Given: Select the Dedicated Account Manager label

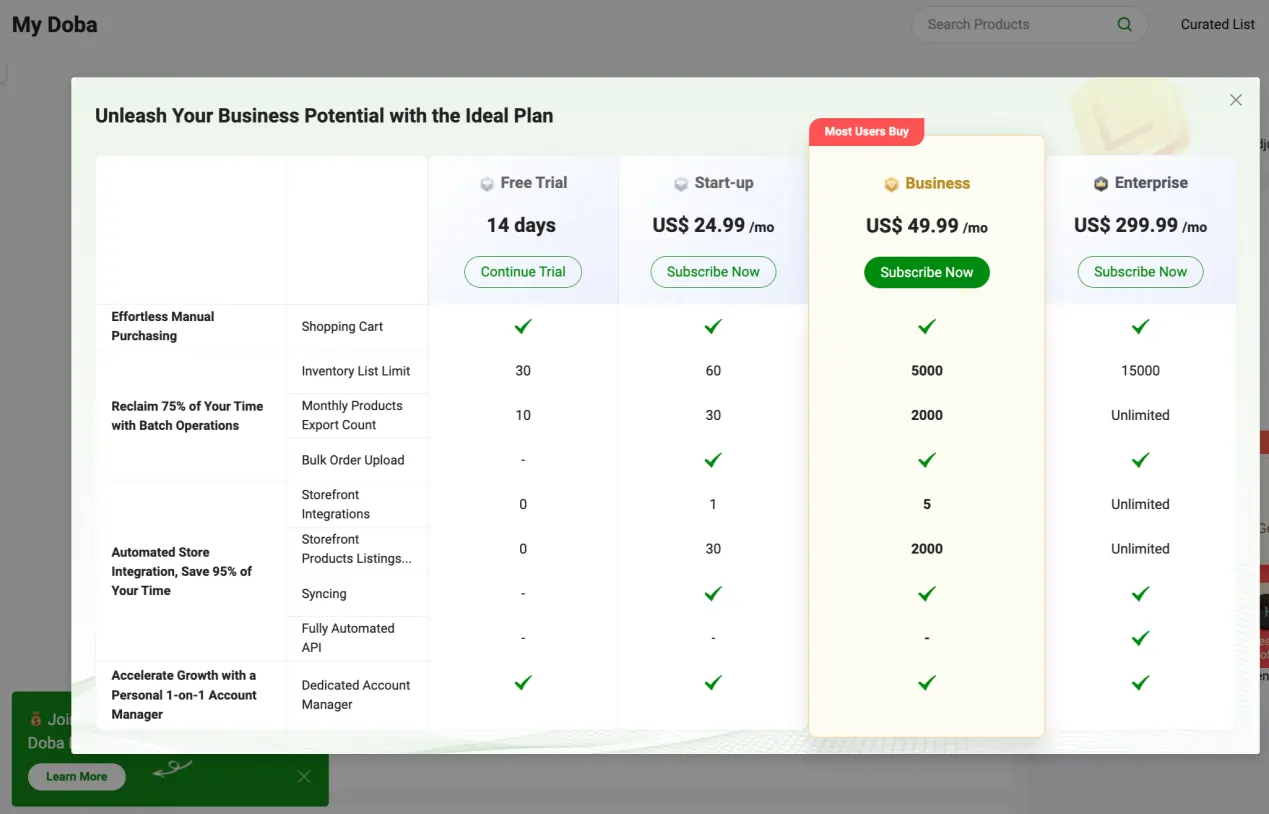Looking at the screenshot, I should point(356,695).
